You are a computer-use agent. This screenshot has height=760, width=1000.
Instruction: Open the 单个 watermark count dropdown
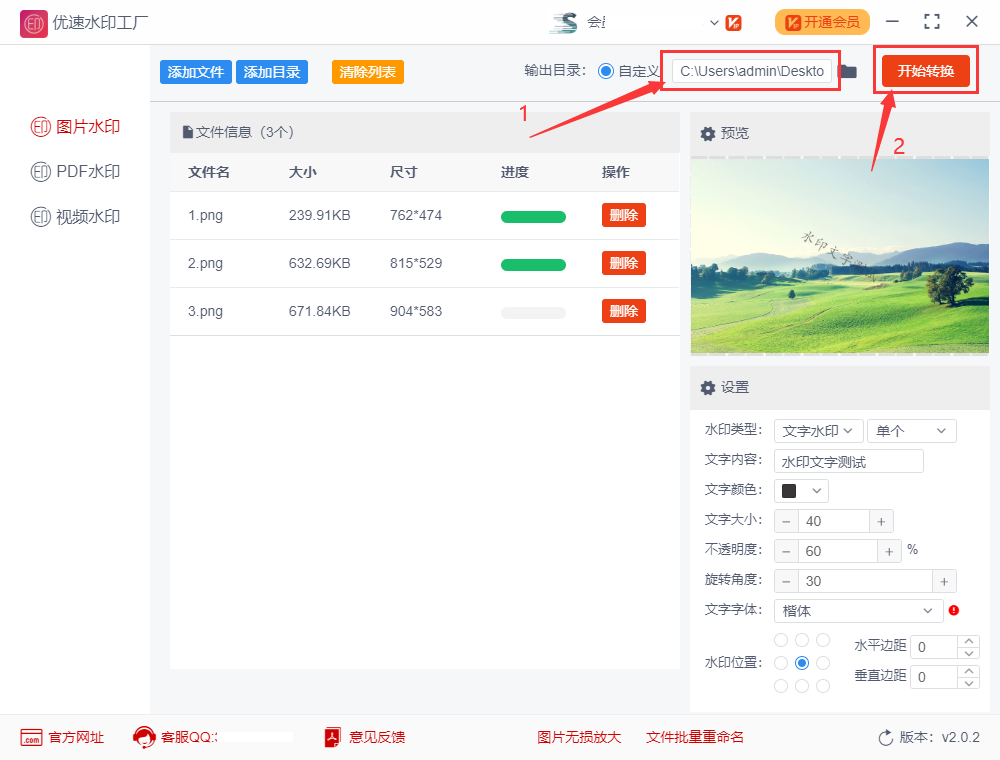(911, 431)
